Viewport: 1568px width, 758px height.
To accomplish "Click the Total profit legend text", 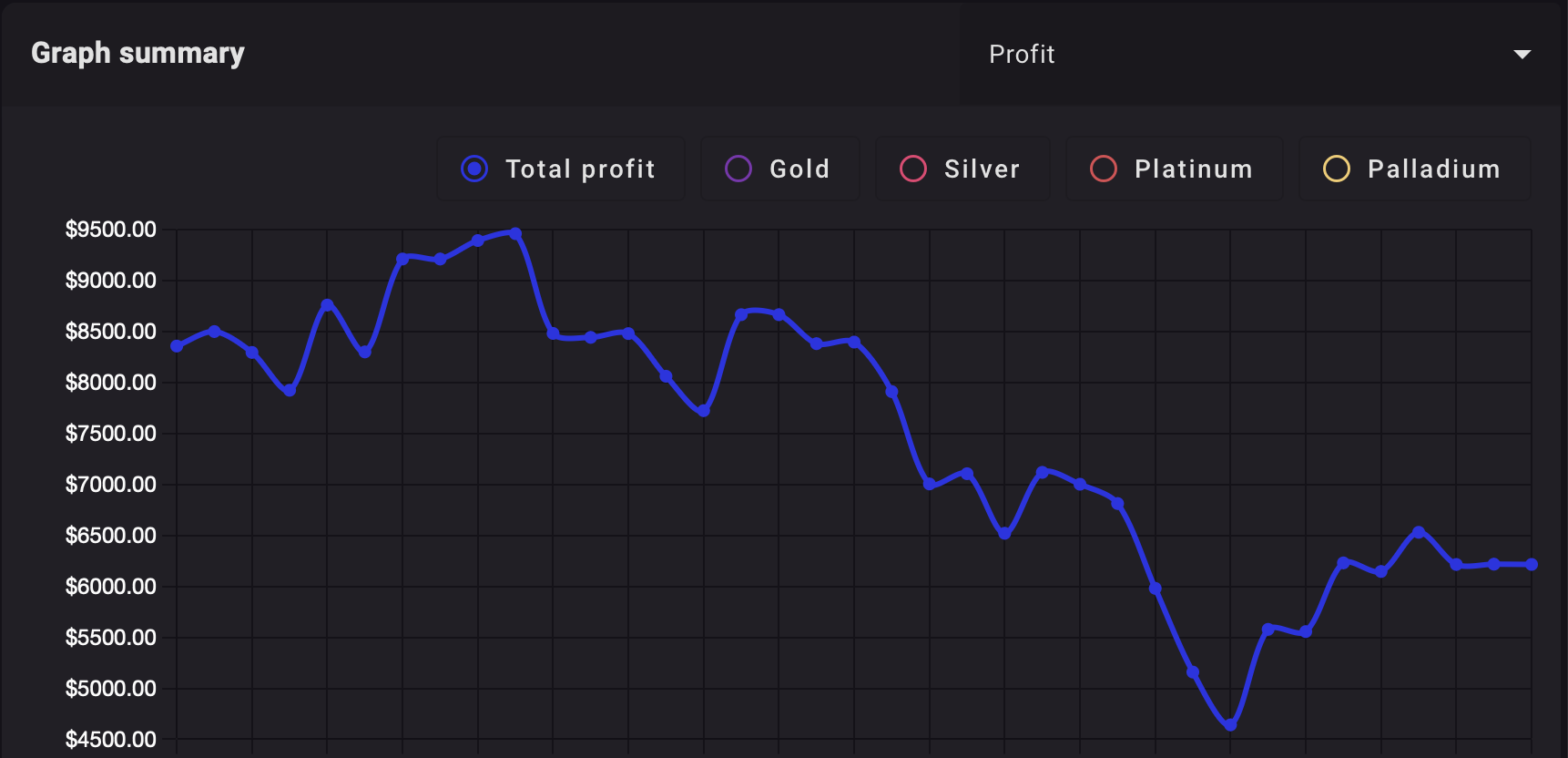I will (580, 168).
